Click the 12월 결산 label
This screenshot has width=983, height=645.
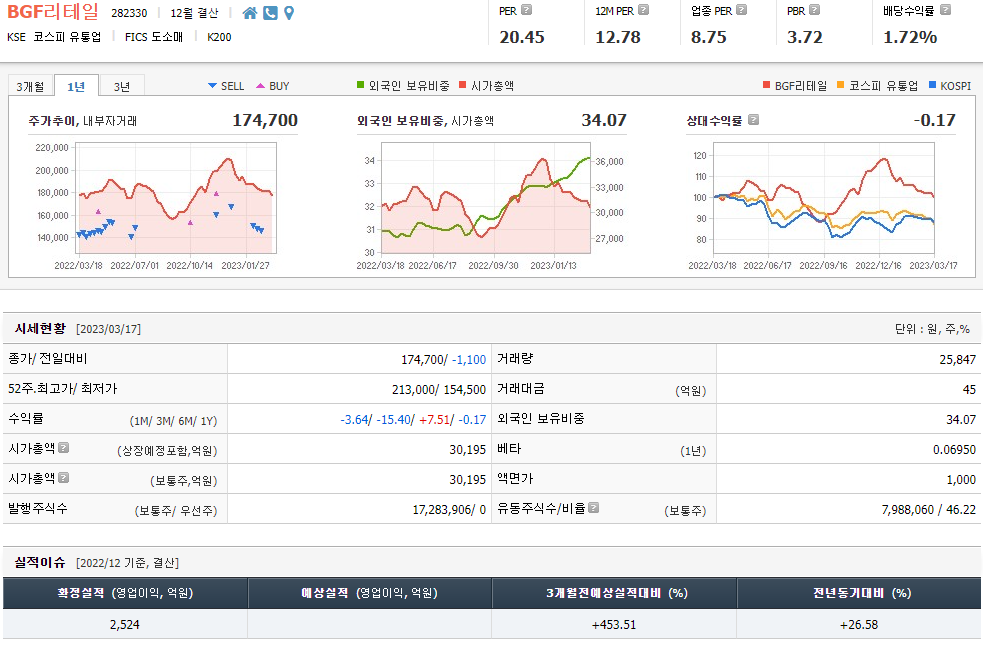point(194,13)
